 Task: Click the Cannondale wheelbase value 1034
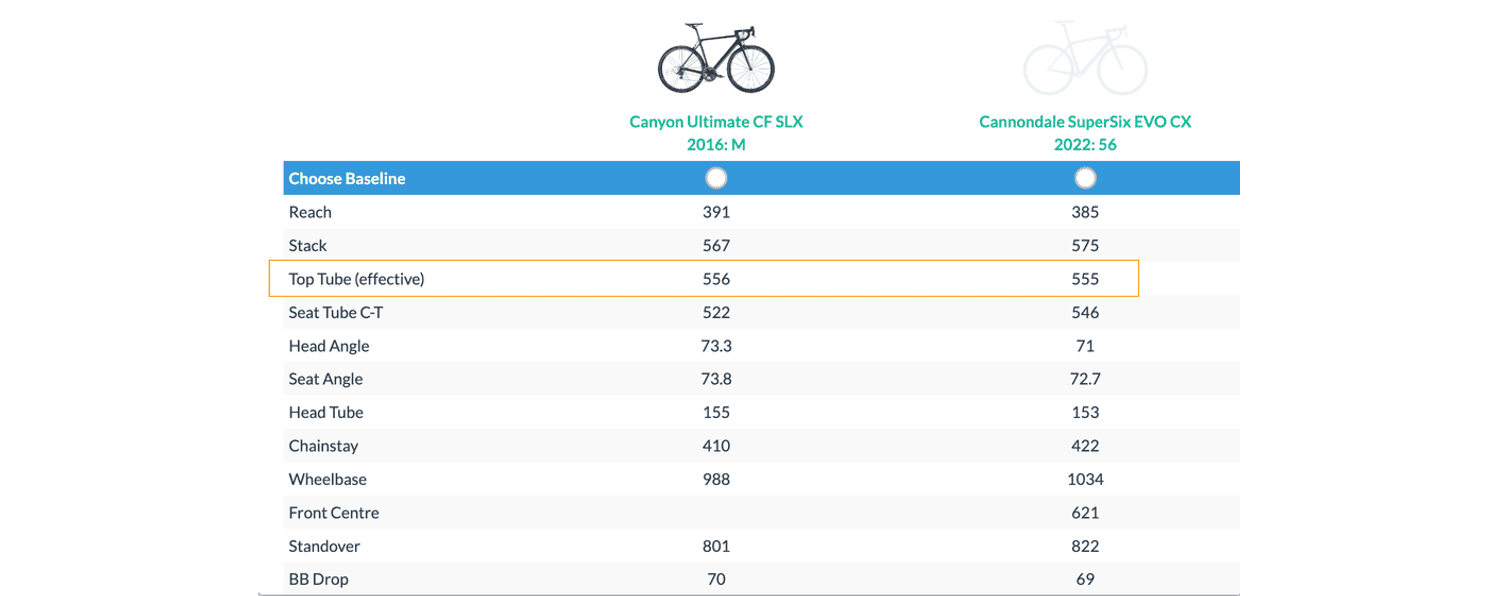click(x=1085, y=479)
